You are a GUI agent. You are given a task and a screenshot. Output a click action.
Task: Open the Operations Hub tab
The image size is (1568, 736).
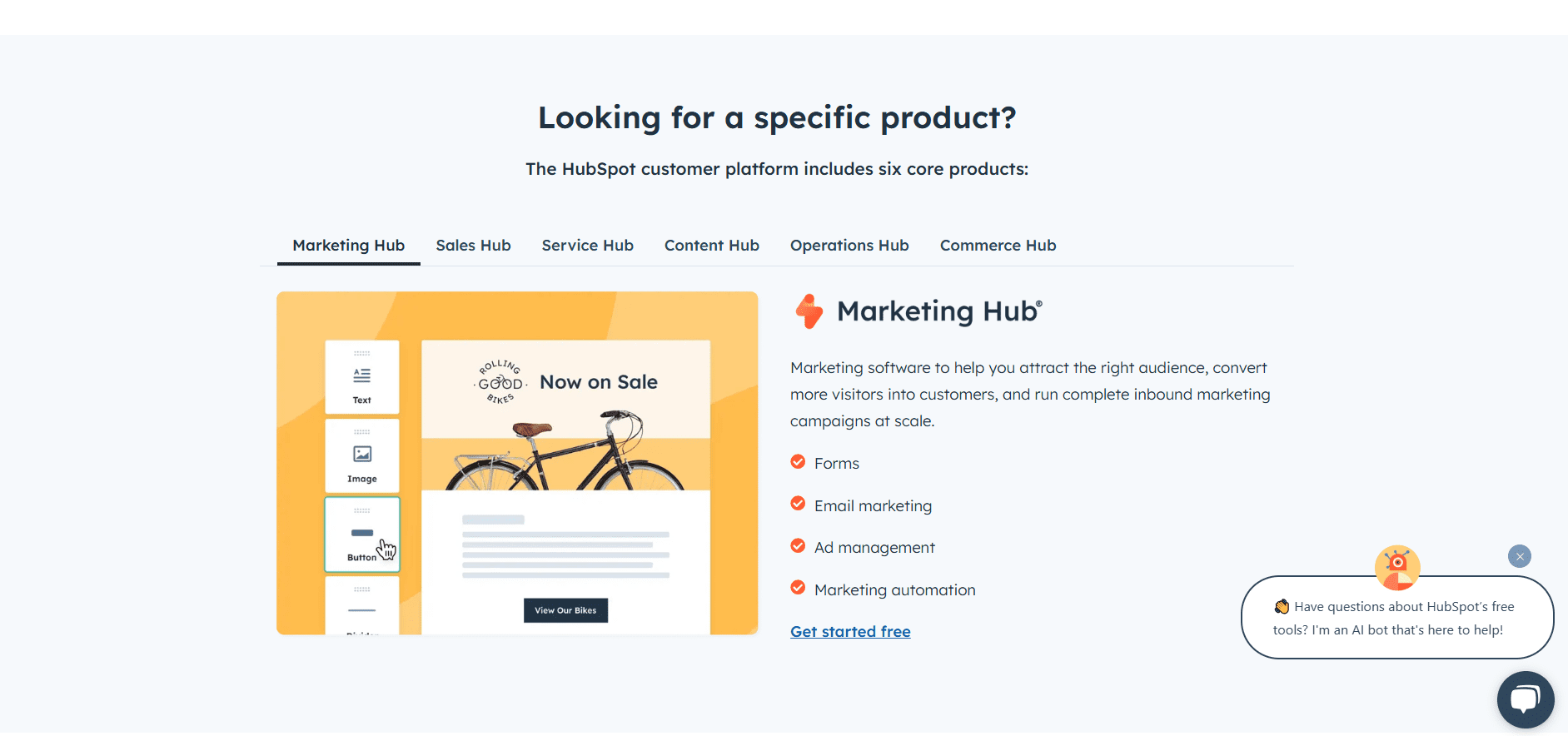[x=849, y=246]
